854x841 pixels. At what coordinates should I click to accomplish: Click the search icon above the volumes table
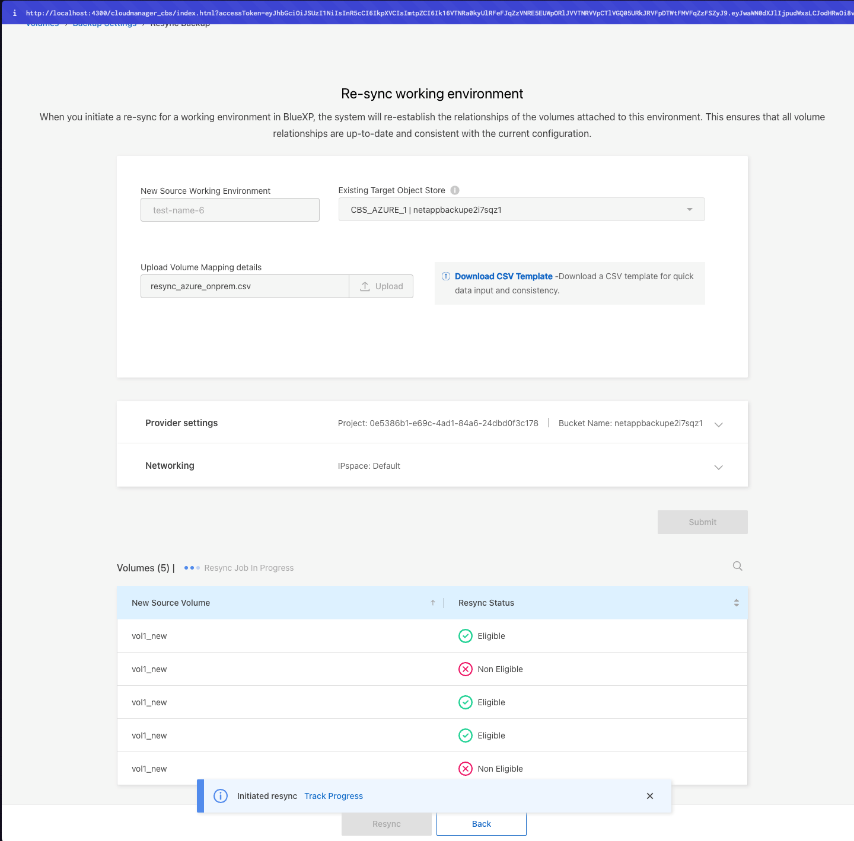point(738,566)
